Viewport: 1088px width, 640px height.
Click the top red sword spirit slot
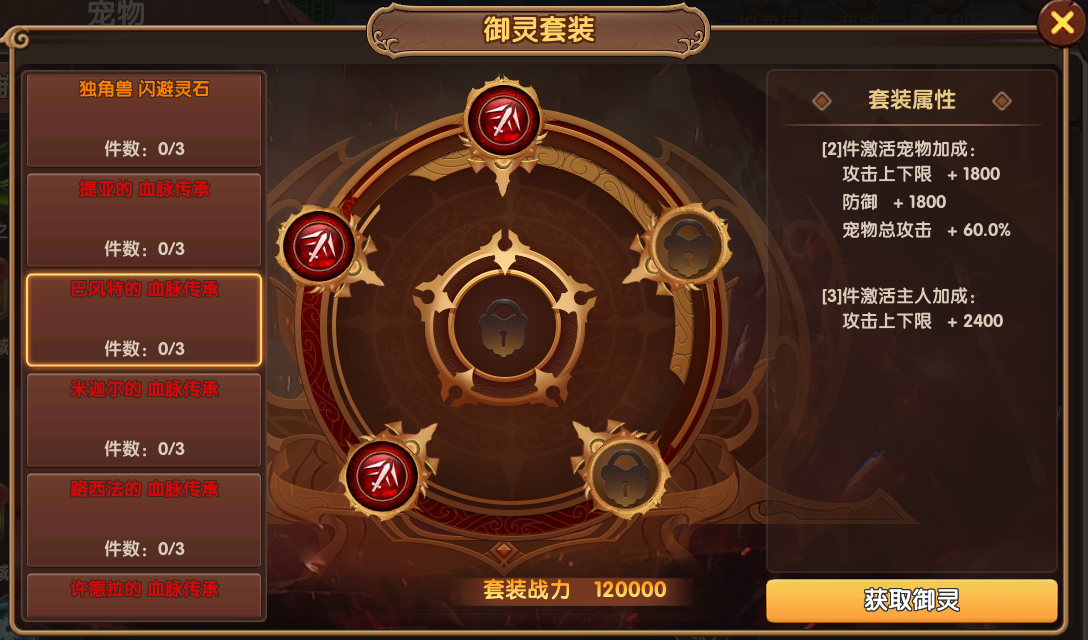[503, 121]
